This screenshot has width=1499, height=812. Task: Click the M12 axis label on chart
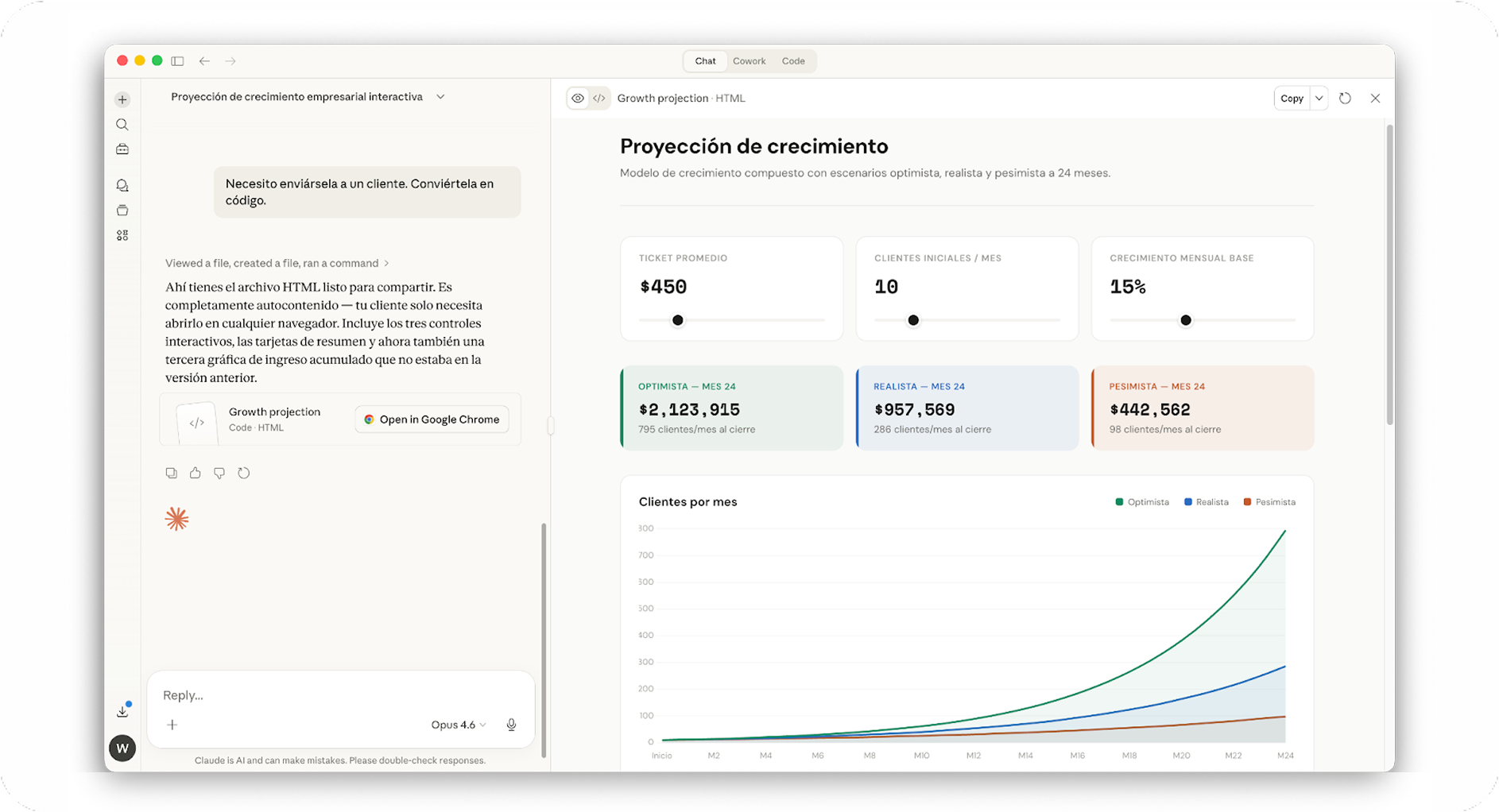click(x=973, y=756)
